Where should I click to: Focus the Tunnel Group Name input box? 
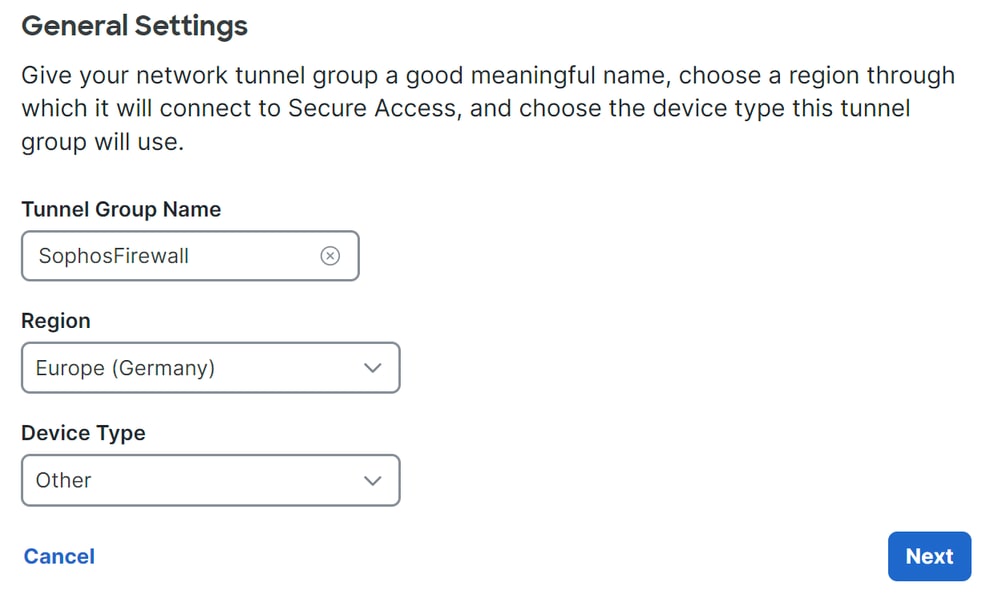190,256
